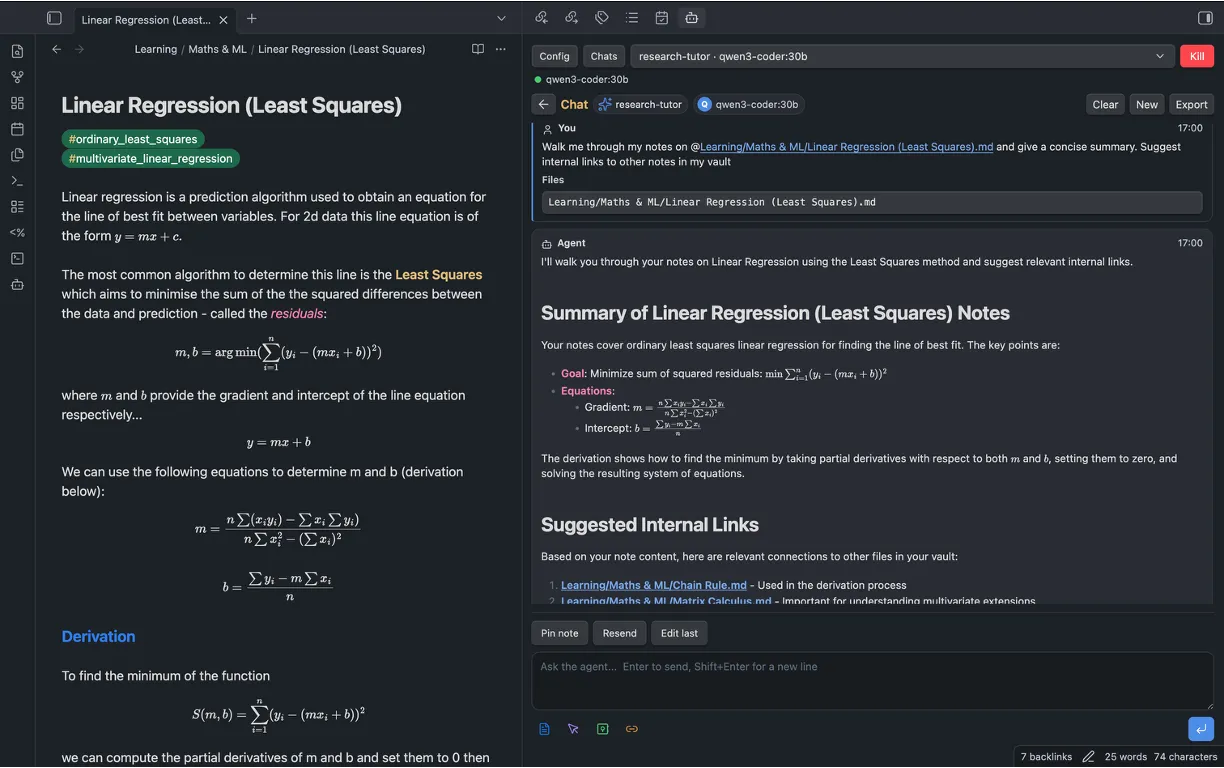Click the Clear button

pyautogui.click(x=1105, y=104)
